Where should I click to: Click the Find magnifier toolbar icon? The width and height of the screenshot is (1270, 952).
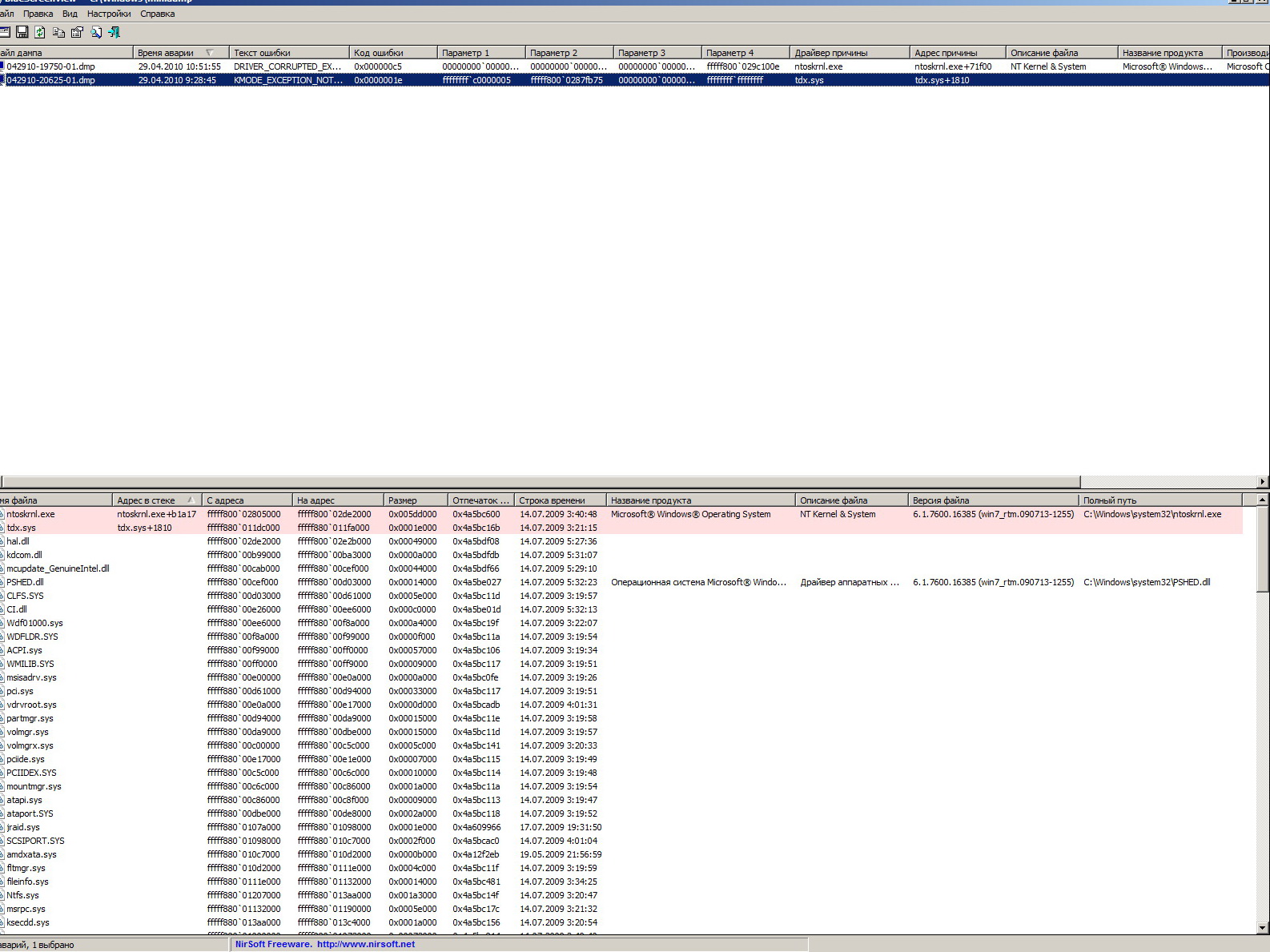click(96, 32)
